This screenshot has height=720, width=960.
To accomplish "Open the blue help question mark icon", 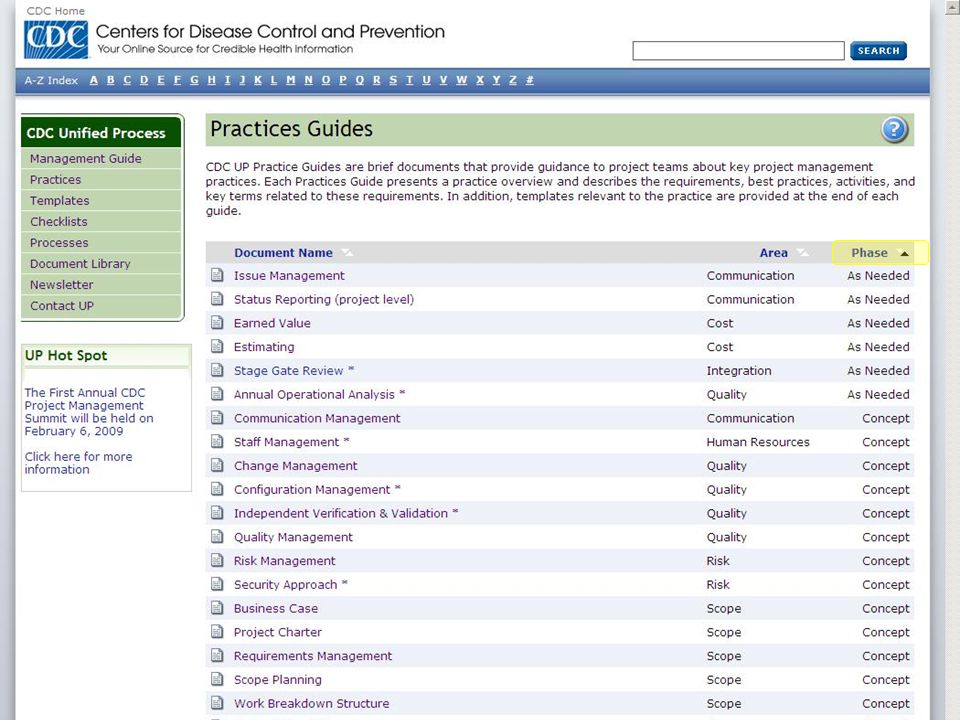I will (x=894, y=129).
